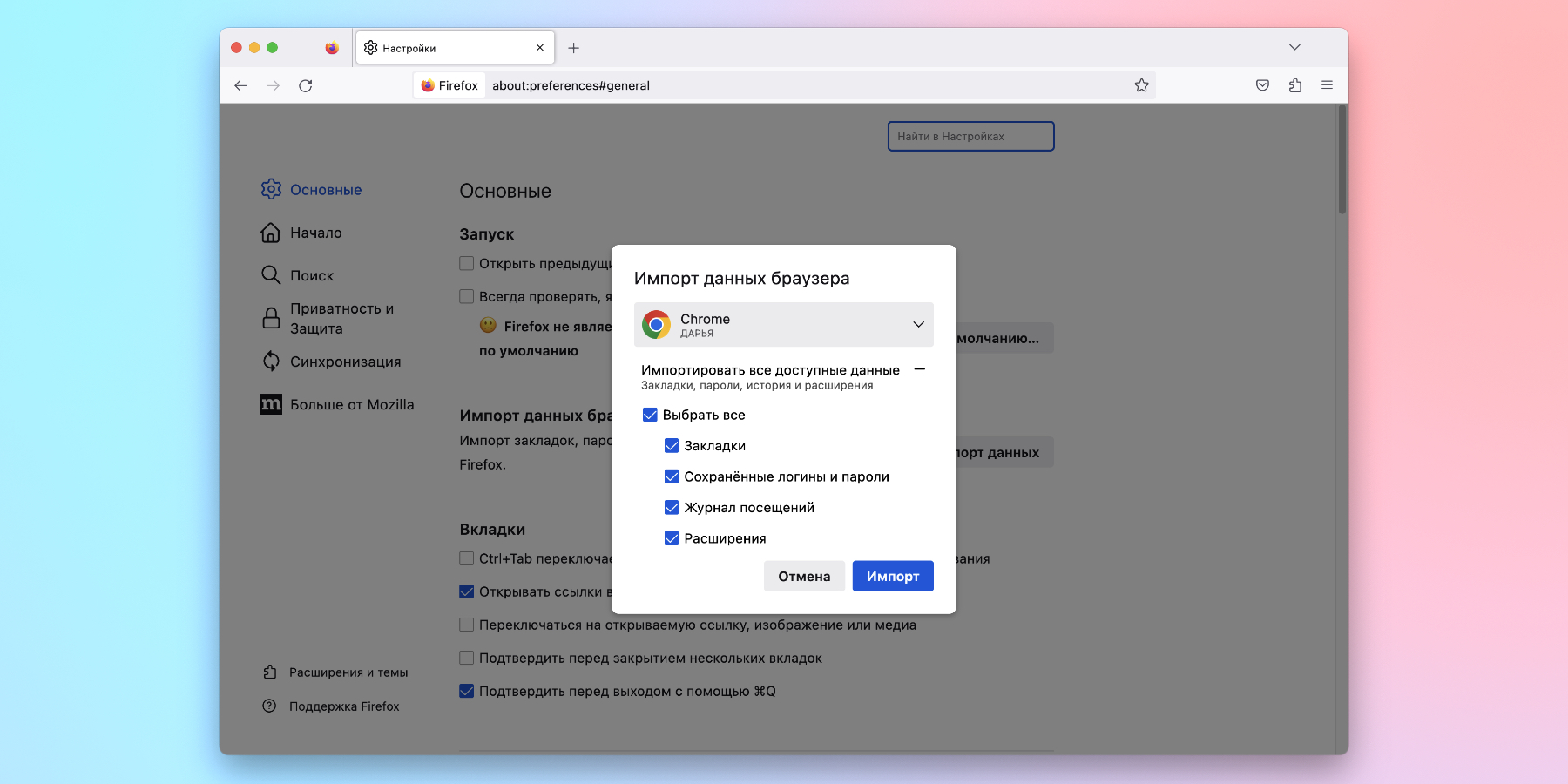Image resolution: width=1568 pixels, height=784 pixels.
Task: Switch to the Настройки tab
Action: [x=456, y=48]
